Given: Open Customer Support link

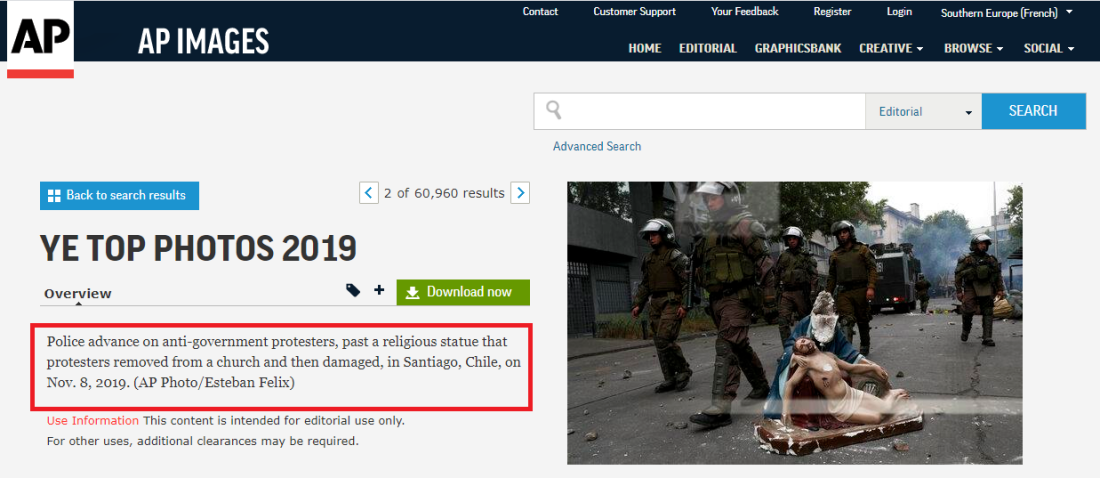Looking at the screenshot, I should click(x=634, y=11).
